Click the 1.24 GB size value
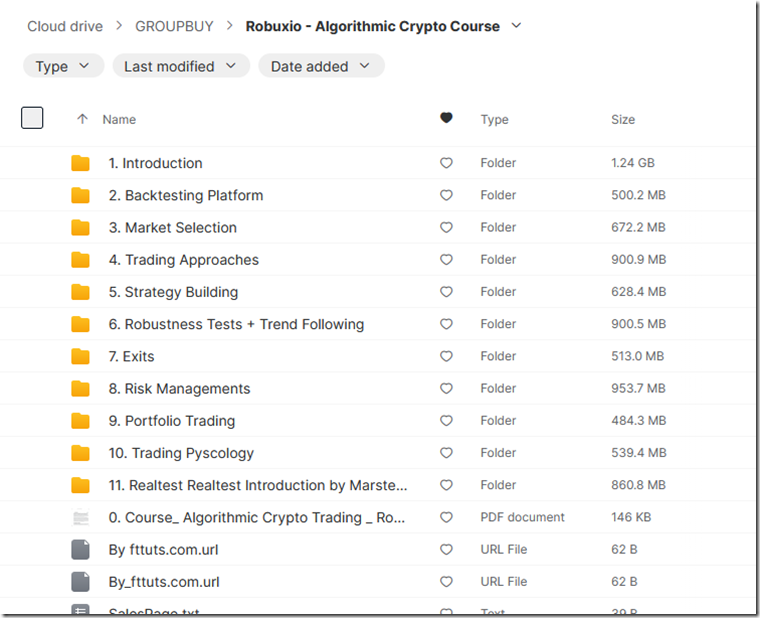The width and height of the screenshot is (760, 618). (633, 163)
